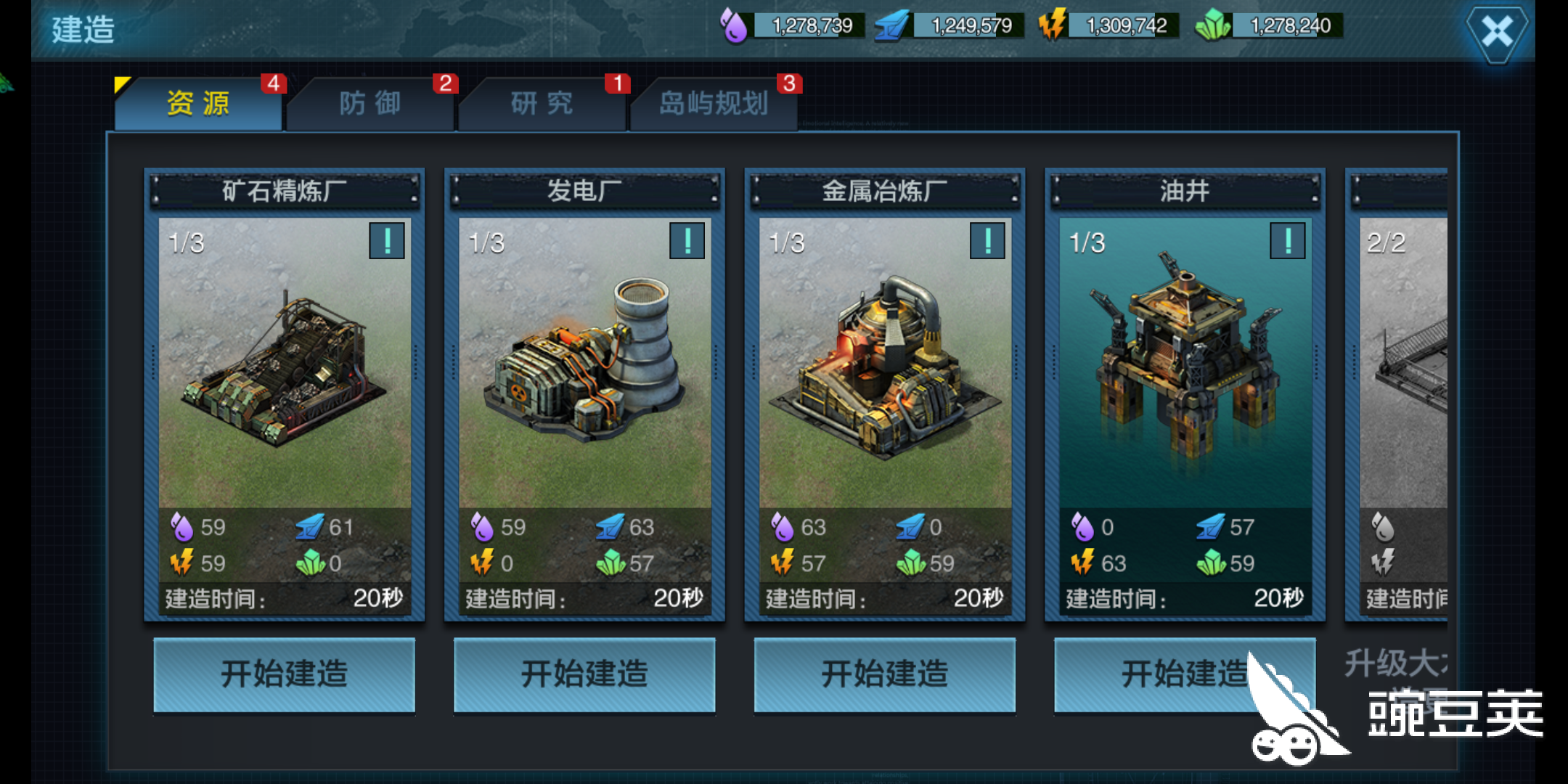
Task: Start building the 金属冶炼厂
Action: point(884,674)
